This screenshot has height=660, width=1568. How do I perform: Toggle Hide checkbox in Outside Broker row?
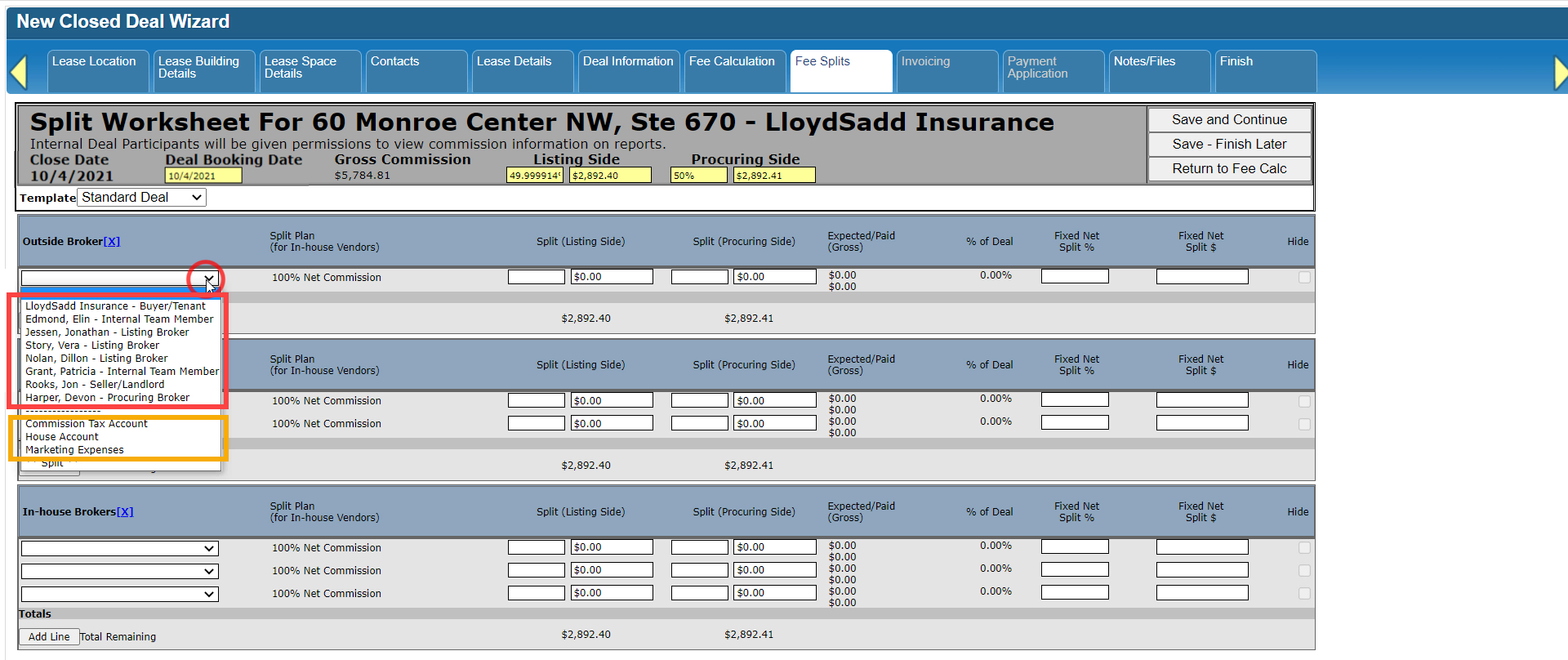(x=1304, y=278)
